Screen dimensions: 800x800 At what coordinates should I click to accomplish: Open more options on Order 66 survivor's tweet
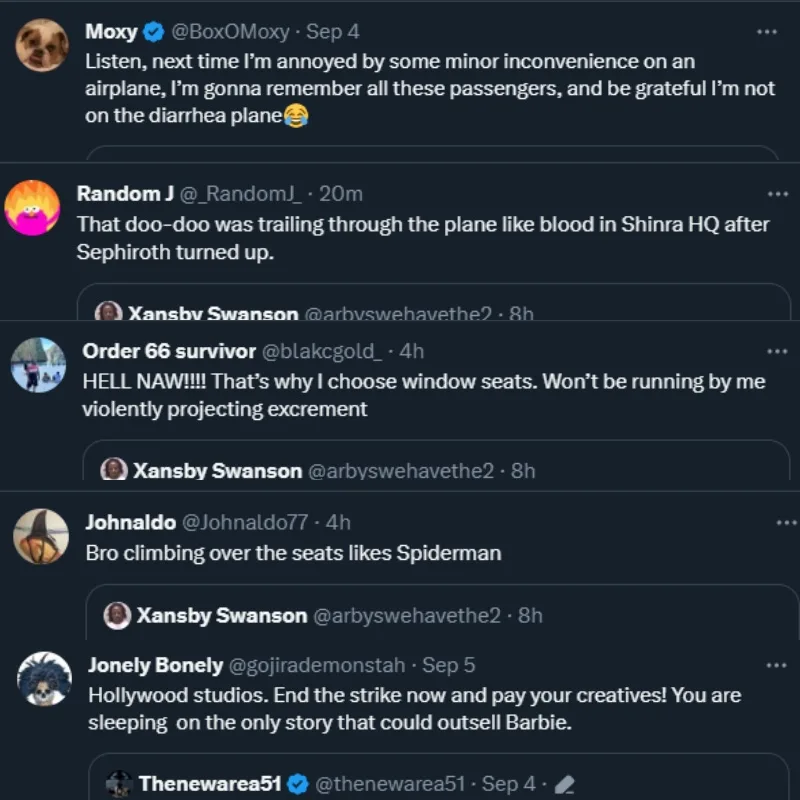point(777,352)
